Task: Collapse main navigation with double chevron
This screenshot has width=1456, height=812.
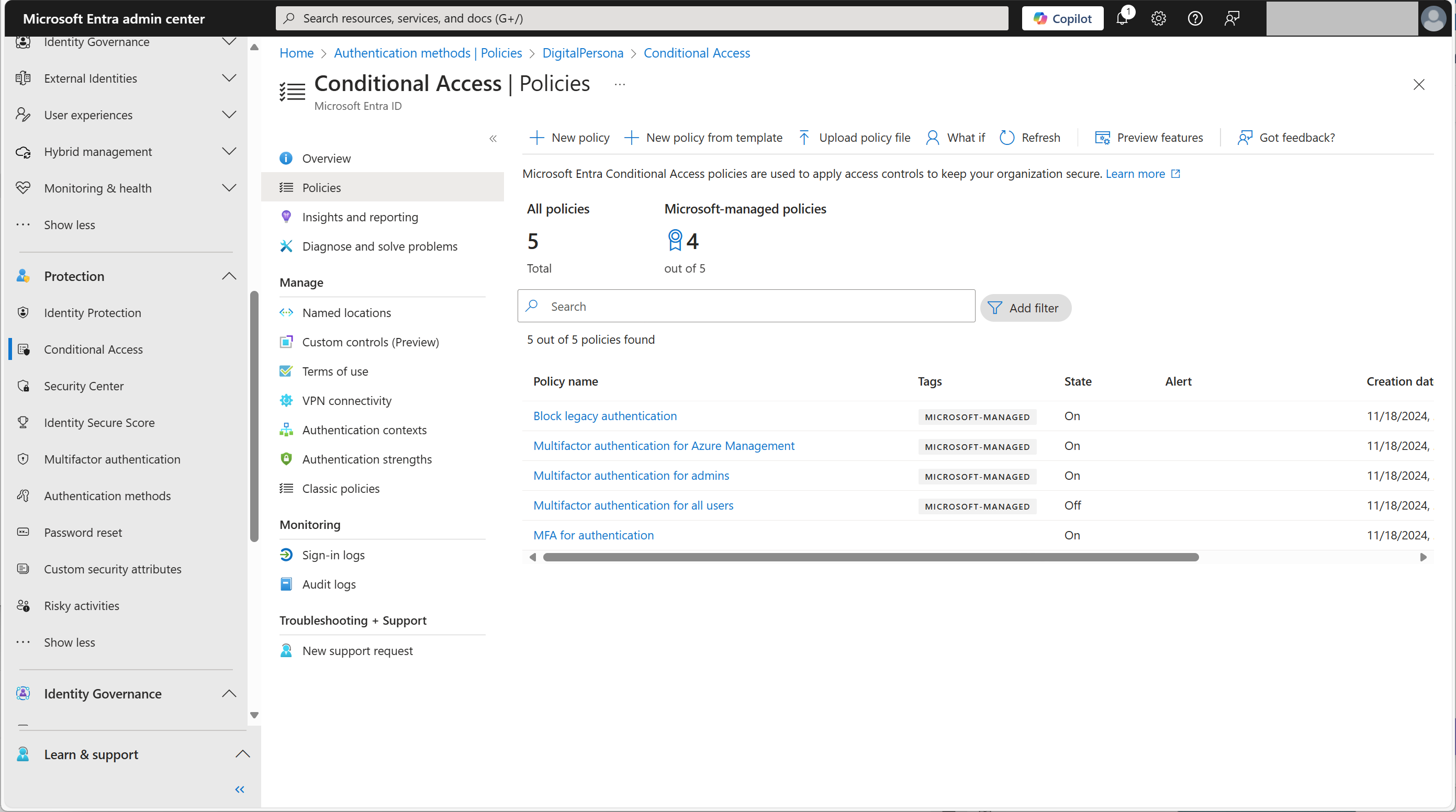Action: coord(240,790)
